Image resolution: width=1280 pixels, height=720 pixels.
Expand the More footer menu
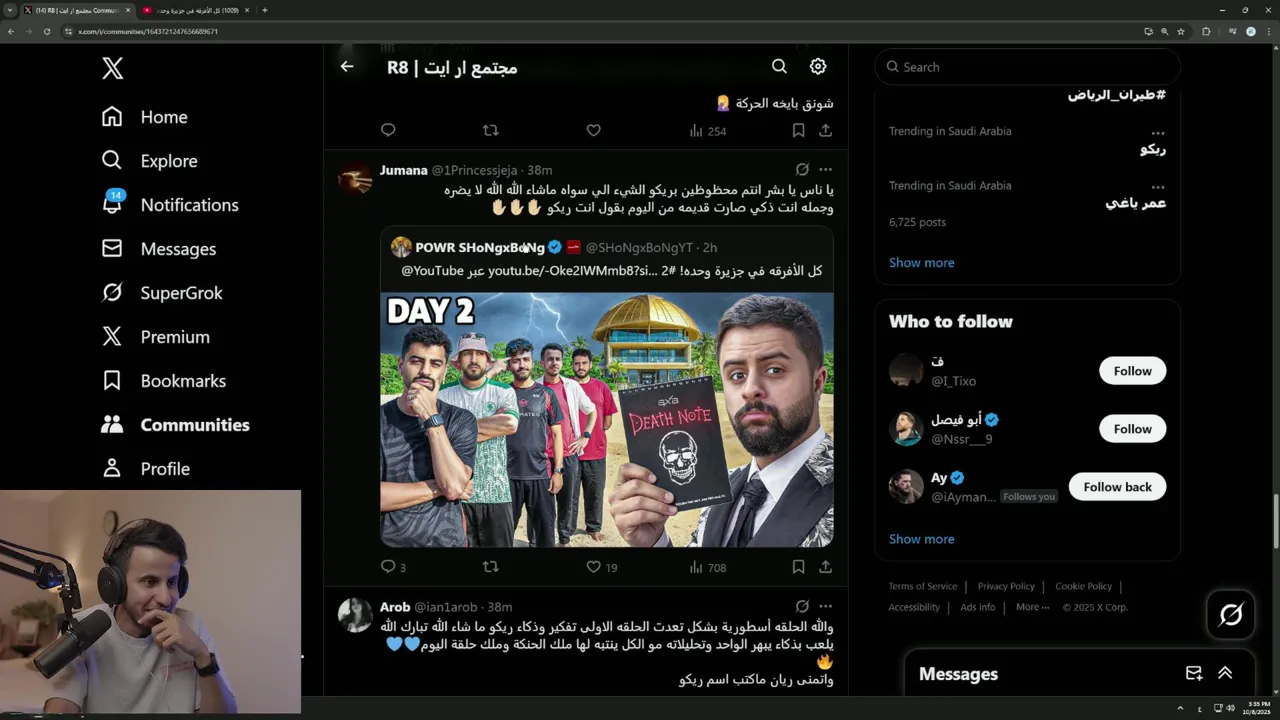click(1032, 607)
